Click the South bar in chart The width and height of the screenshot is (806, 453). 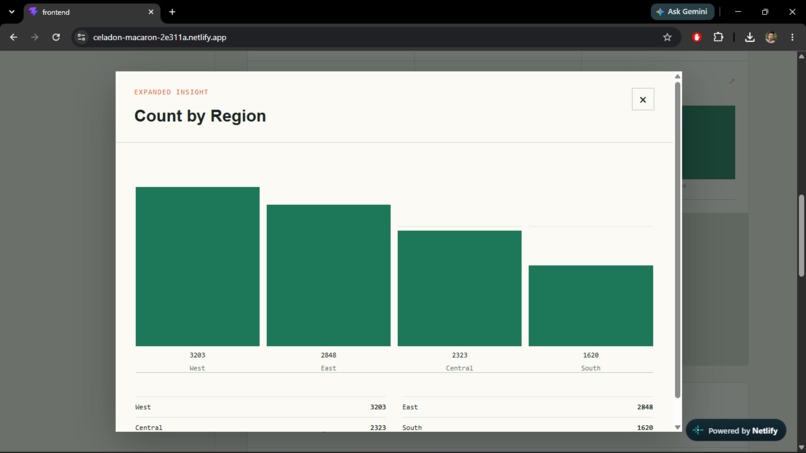pyautogui.click(x=591, y=305)
